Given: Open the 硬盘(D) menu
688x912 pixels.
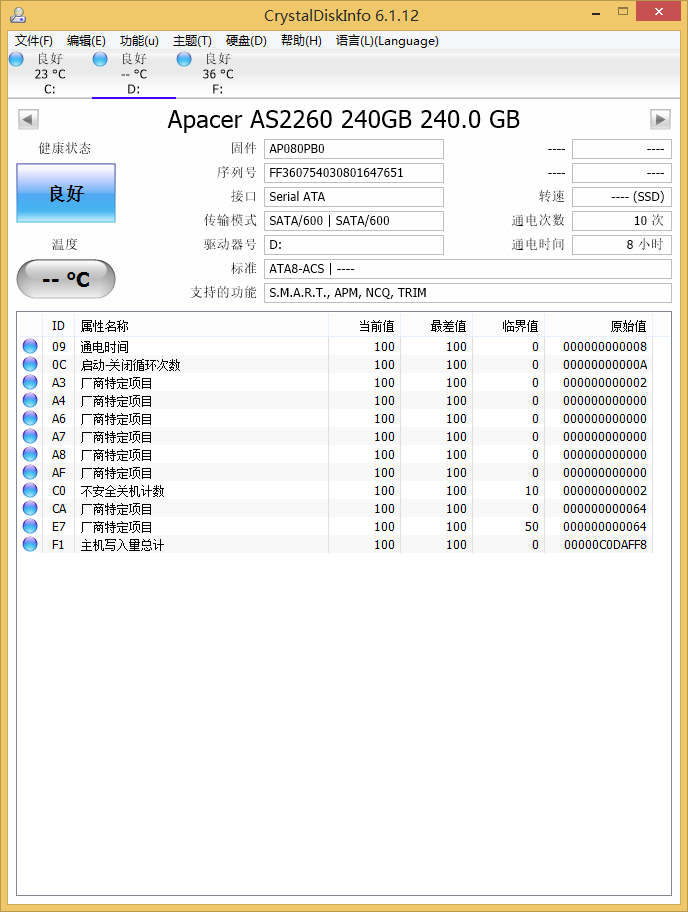Looking at the screenshot, I should pos(246,41).
